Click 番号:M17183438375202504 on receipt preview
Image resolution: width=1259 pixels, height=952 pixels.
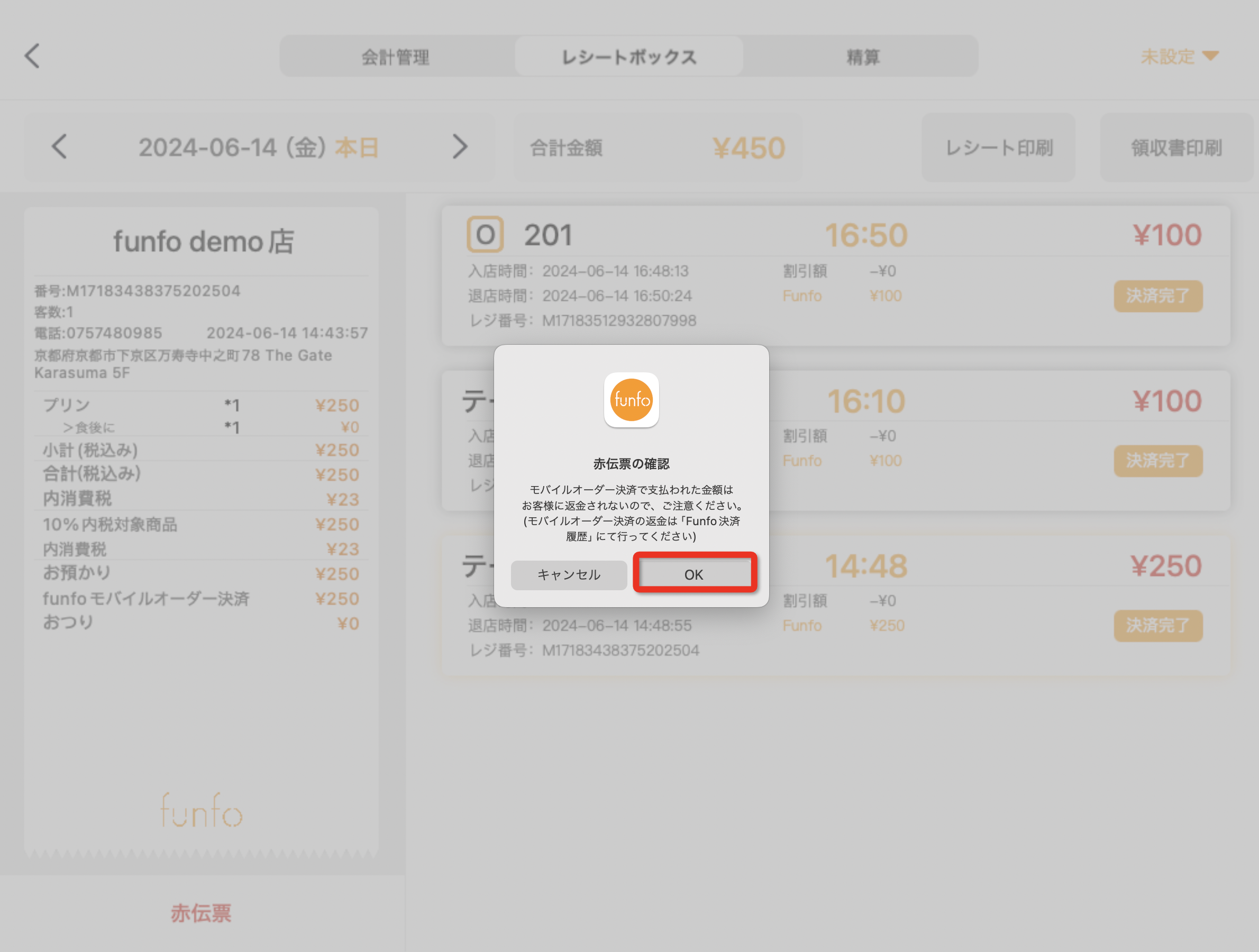[x=137, y=291]
